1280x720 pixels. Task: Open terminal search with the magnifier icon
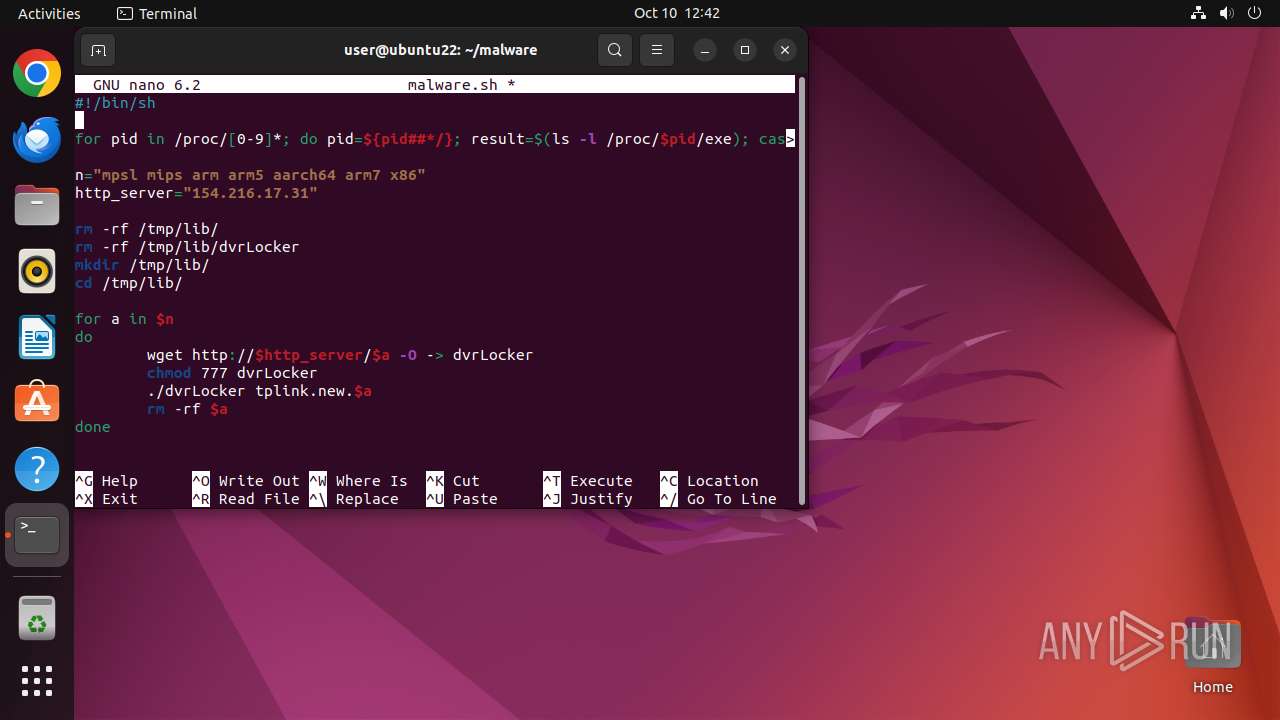pos(615,50)
